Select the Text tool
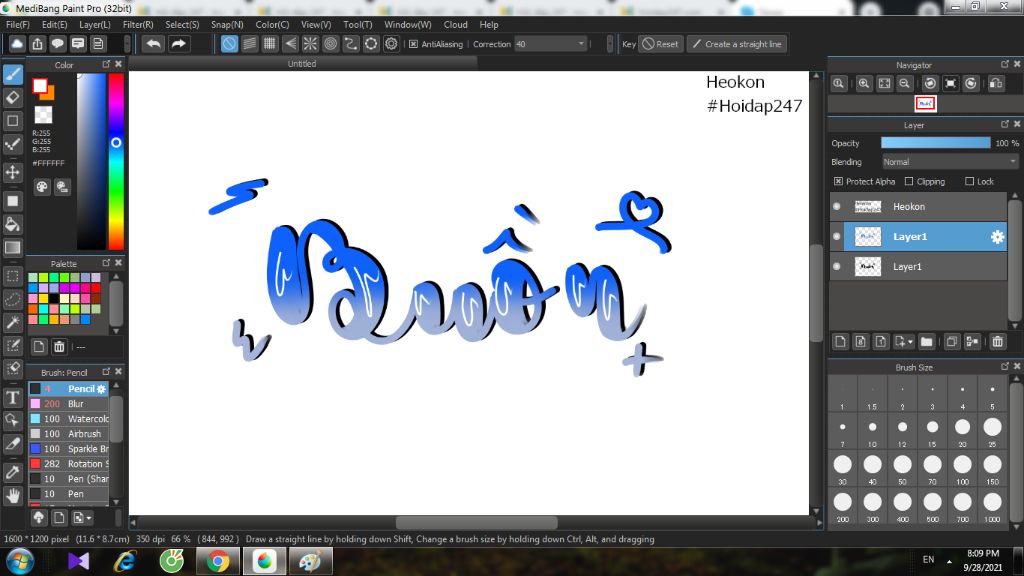Viewport: 1024px width, 576px height. tap(12, 397)
